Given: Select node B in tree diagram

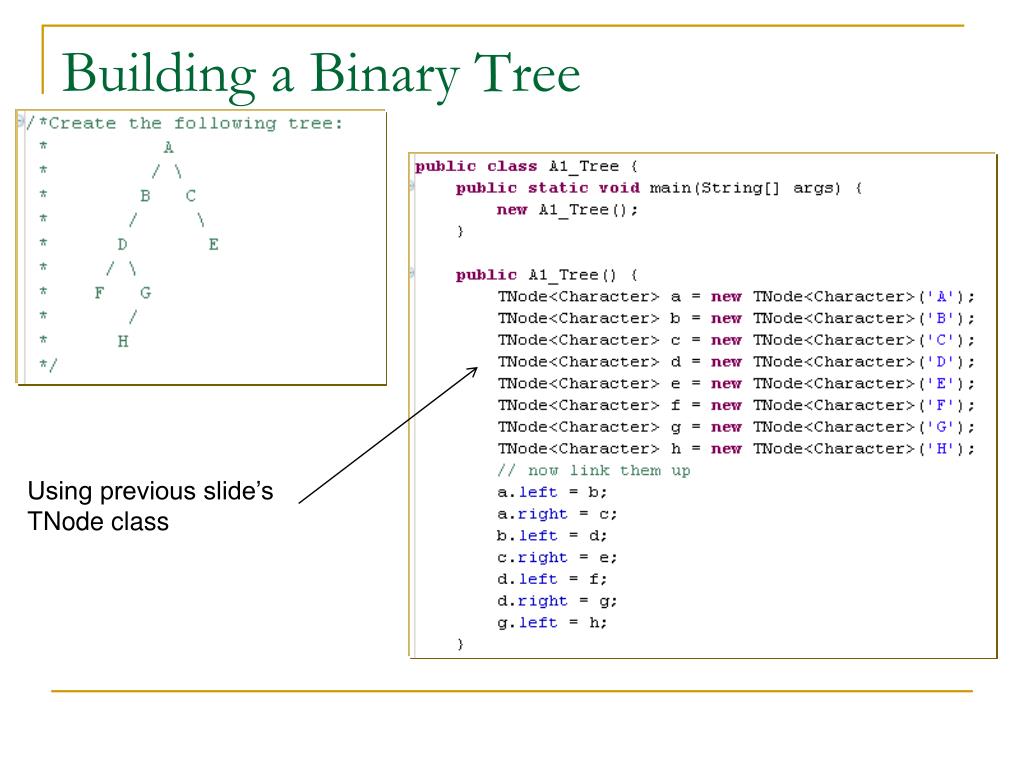Looking at the screenshot, I should [x=145, y=196].
